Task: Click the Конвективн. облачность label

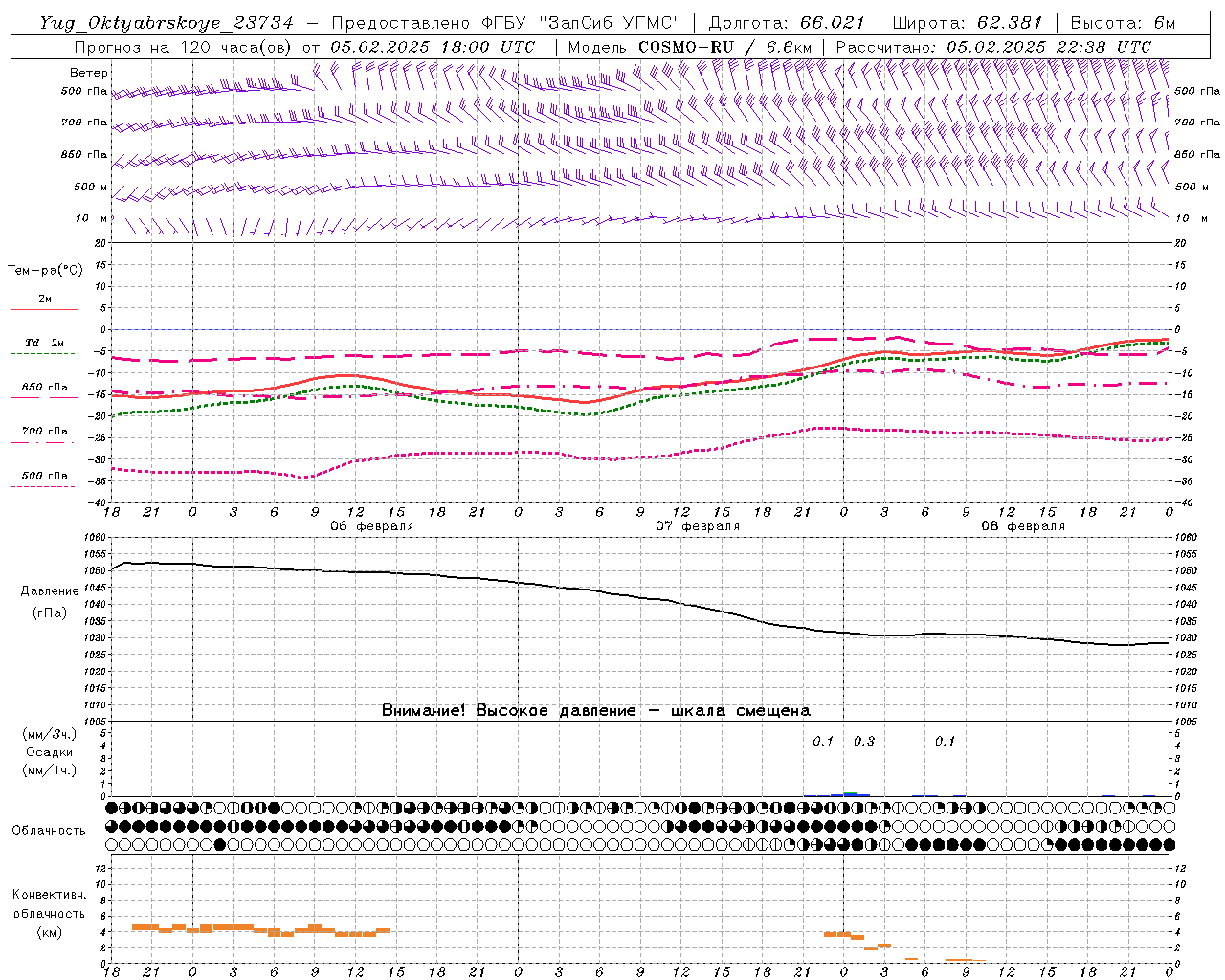Action: point(49,904)
